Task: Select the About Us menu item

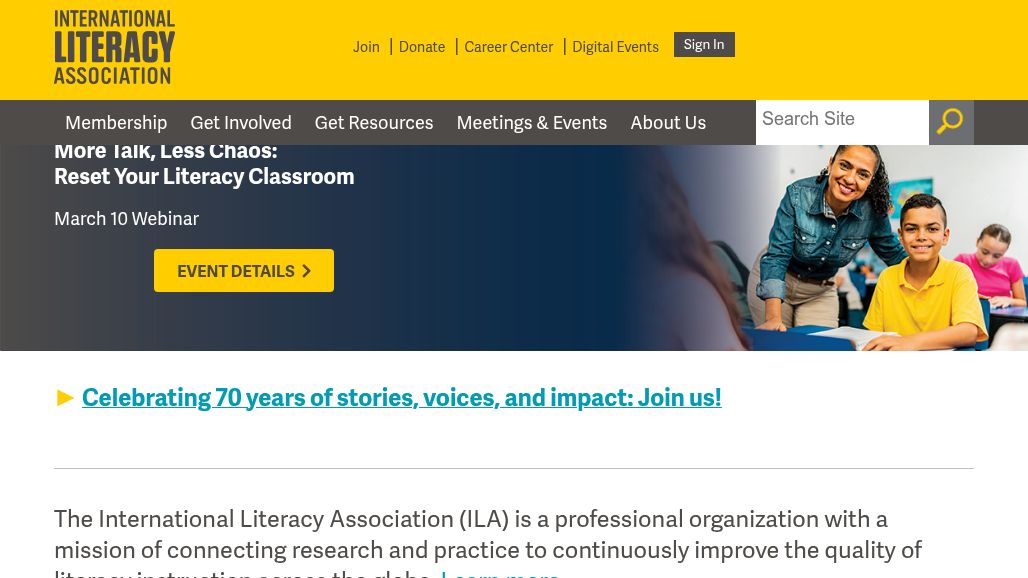Action: point(668,123)
